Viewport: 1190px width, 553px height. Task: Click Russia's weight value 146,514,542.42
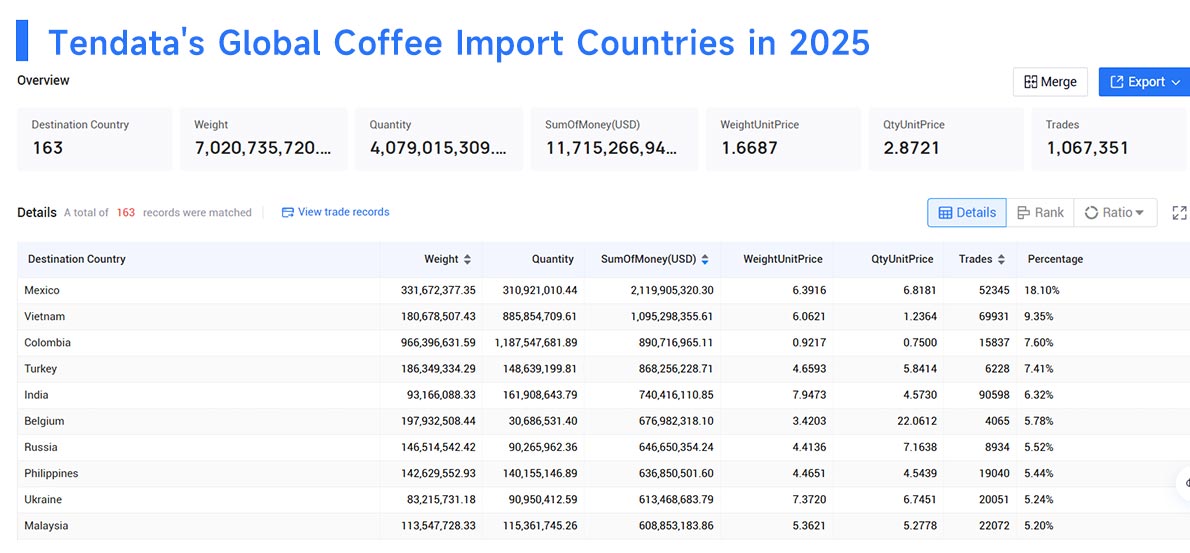point(439,448)
